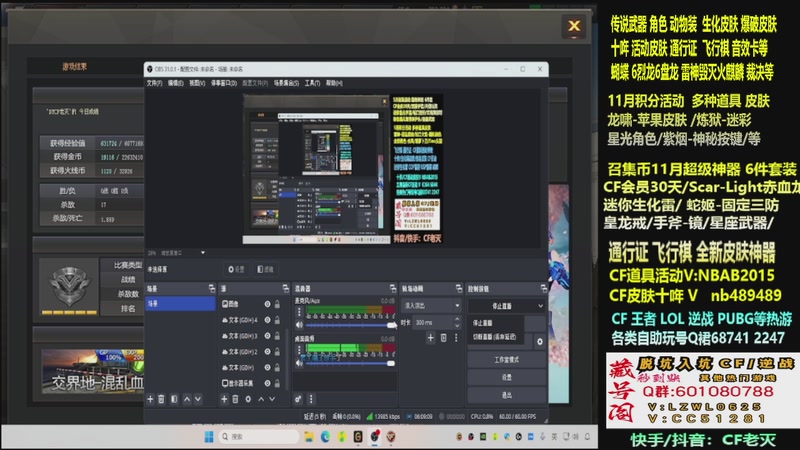Open source 设置 properties button above docks
The image size is (800, 450).
(x=236, y=269)
